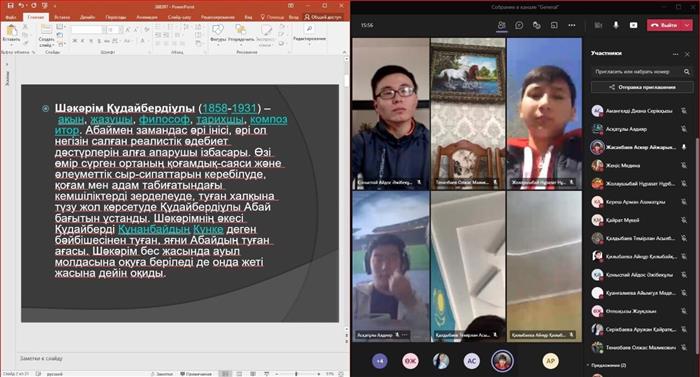The width and height of the screenshot is (700, 377).
Task: Open the participants panel icon in Teams toolbar
Action: pos(501,25)
